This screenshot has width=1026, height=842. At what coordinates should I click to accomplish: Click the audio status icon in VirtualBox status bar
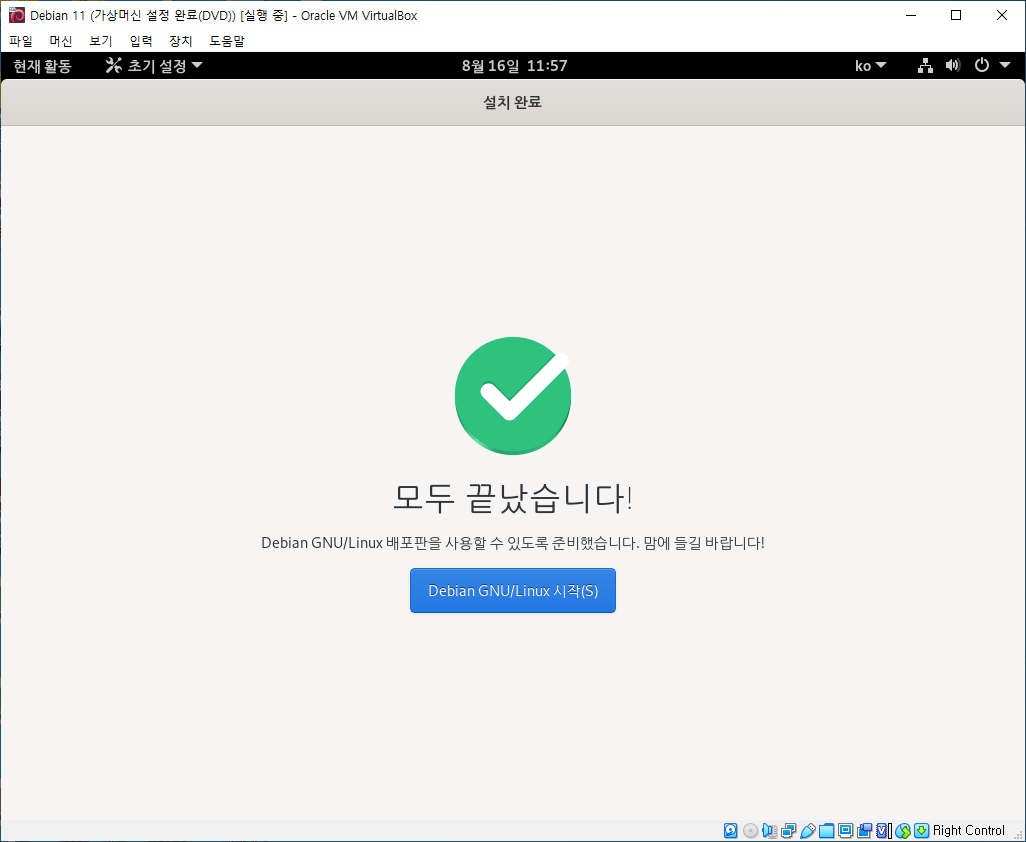[x=770, y=830]
